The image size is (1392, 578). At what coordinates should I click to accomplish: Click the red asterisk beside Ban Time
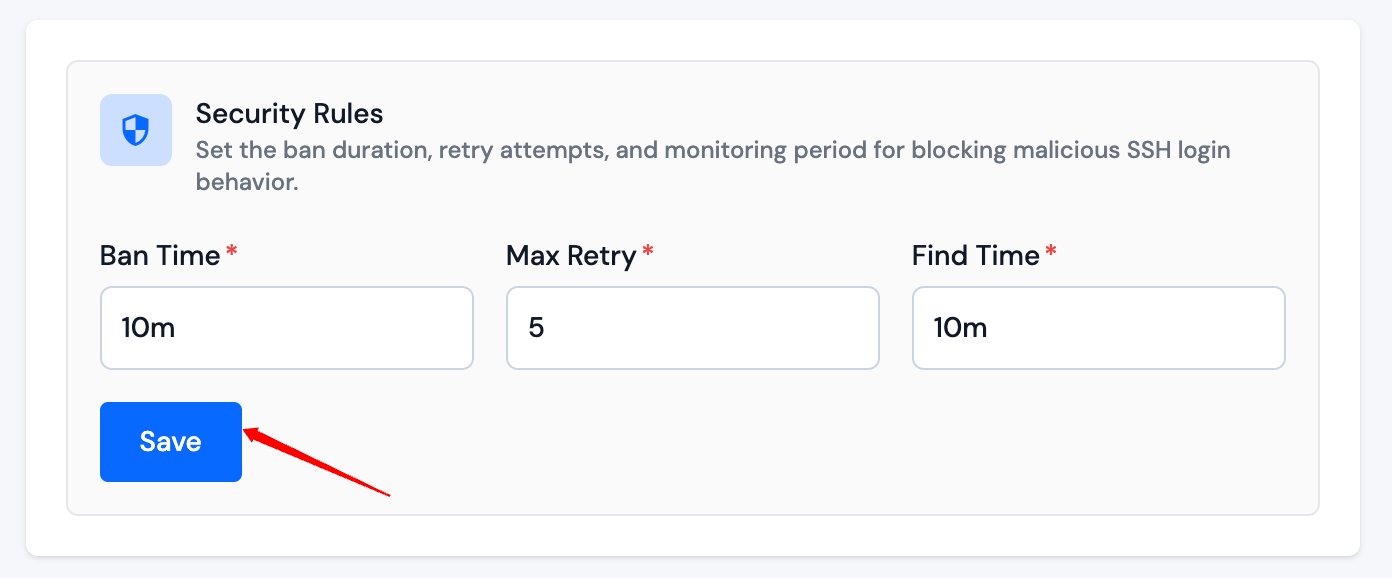[231, 250]
